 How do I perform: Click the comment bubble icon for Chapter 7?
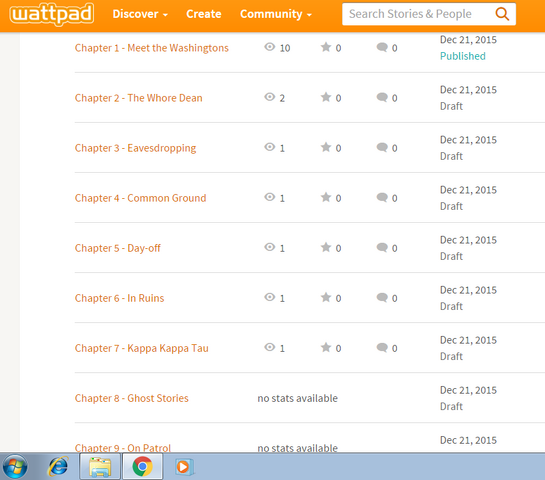coord(382,347)
